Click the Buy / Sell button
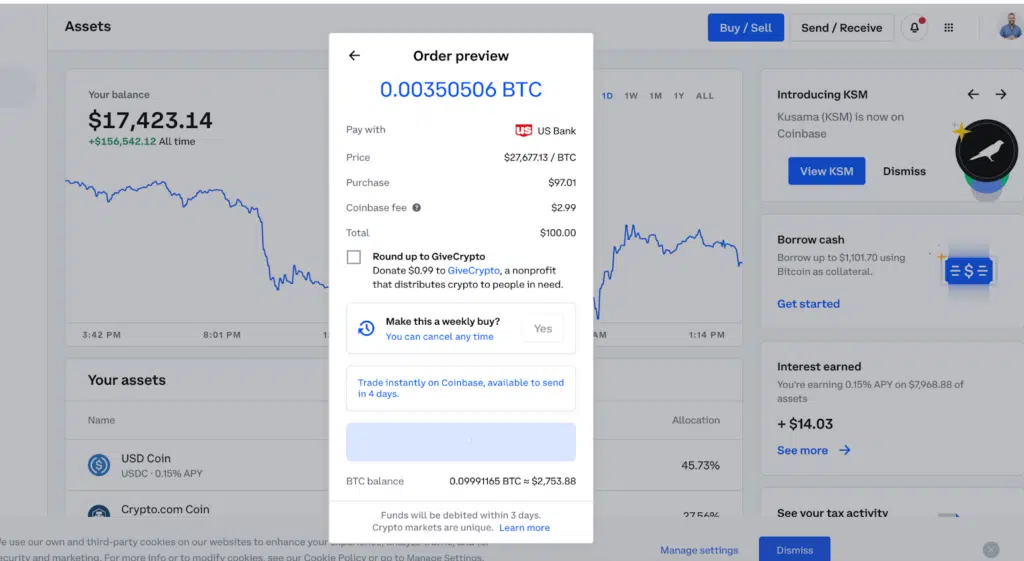The width and height of the screenshot is (1024, 561). [x=745, y=28]
